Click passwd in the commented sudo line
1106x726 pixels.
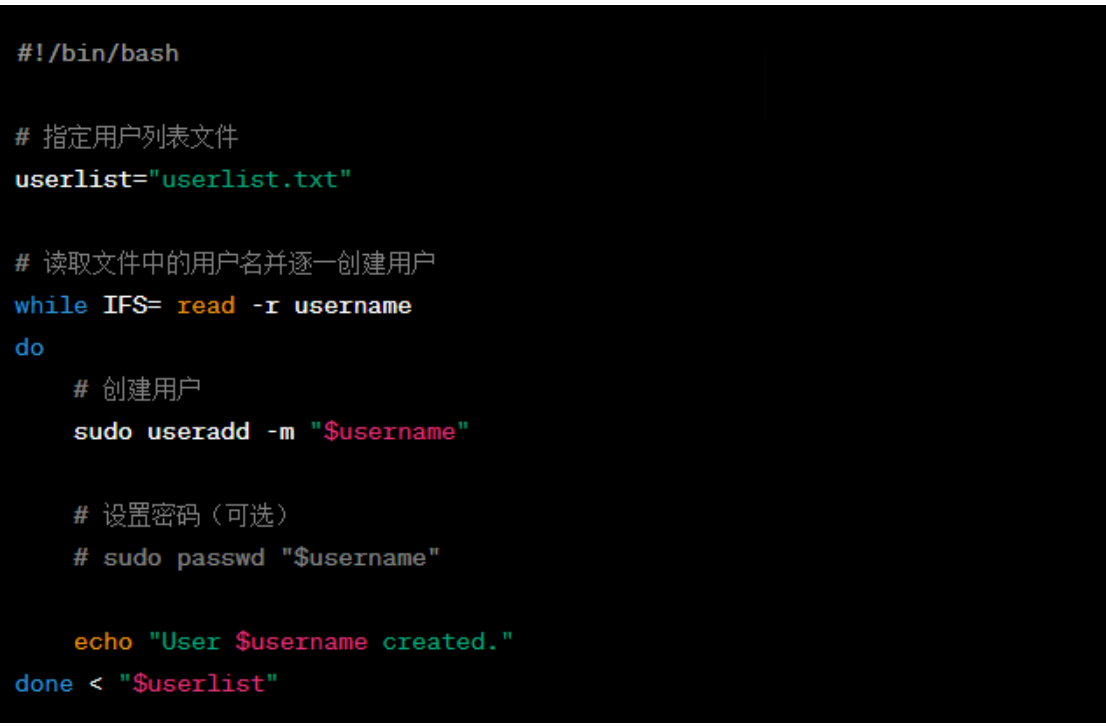pyautogui.click(x=221, y=557)
